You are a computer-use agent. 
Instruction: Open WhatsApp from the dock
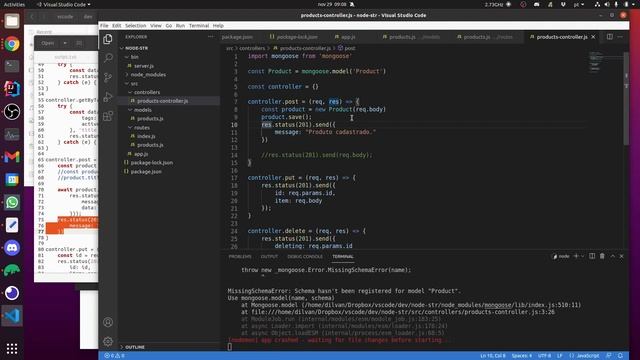coord(12,202)
